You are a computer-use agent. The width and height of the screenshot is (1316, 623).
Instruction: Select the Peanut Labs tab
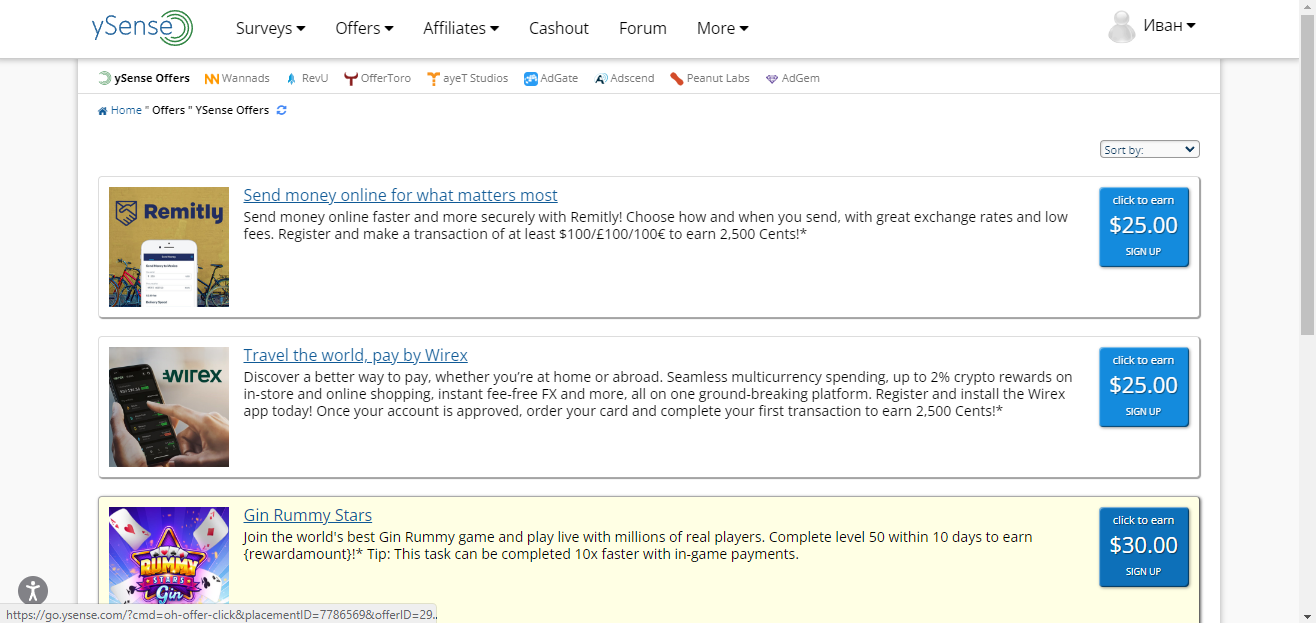coord(710,78)
